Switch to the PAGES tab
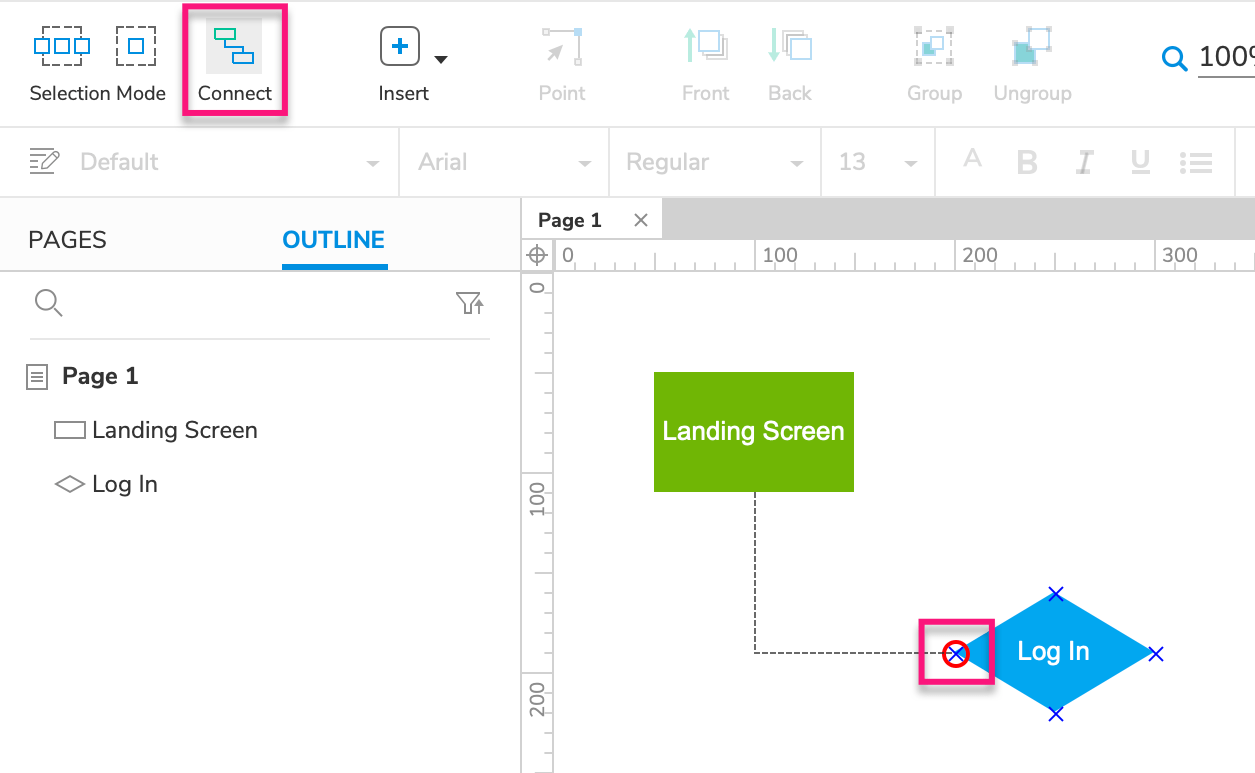1255x773 pixels. [67, 239]
